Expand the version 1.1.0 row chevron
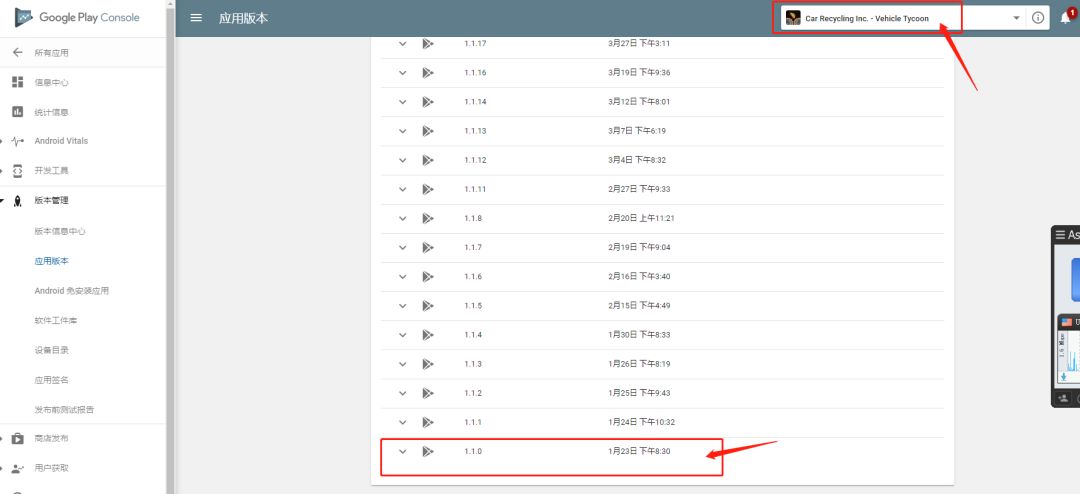The height and width of the screenshot is (494, 1080). pos(403,452)
